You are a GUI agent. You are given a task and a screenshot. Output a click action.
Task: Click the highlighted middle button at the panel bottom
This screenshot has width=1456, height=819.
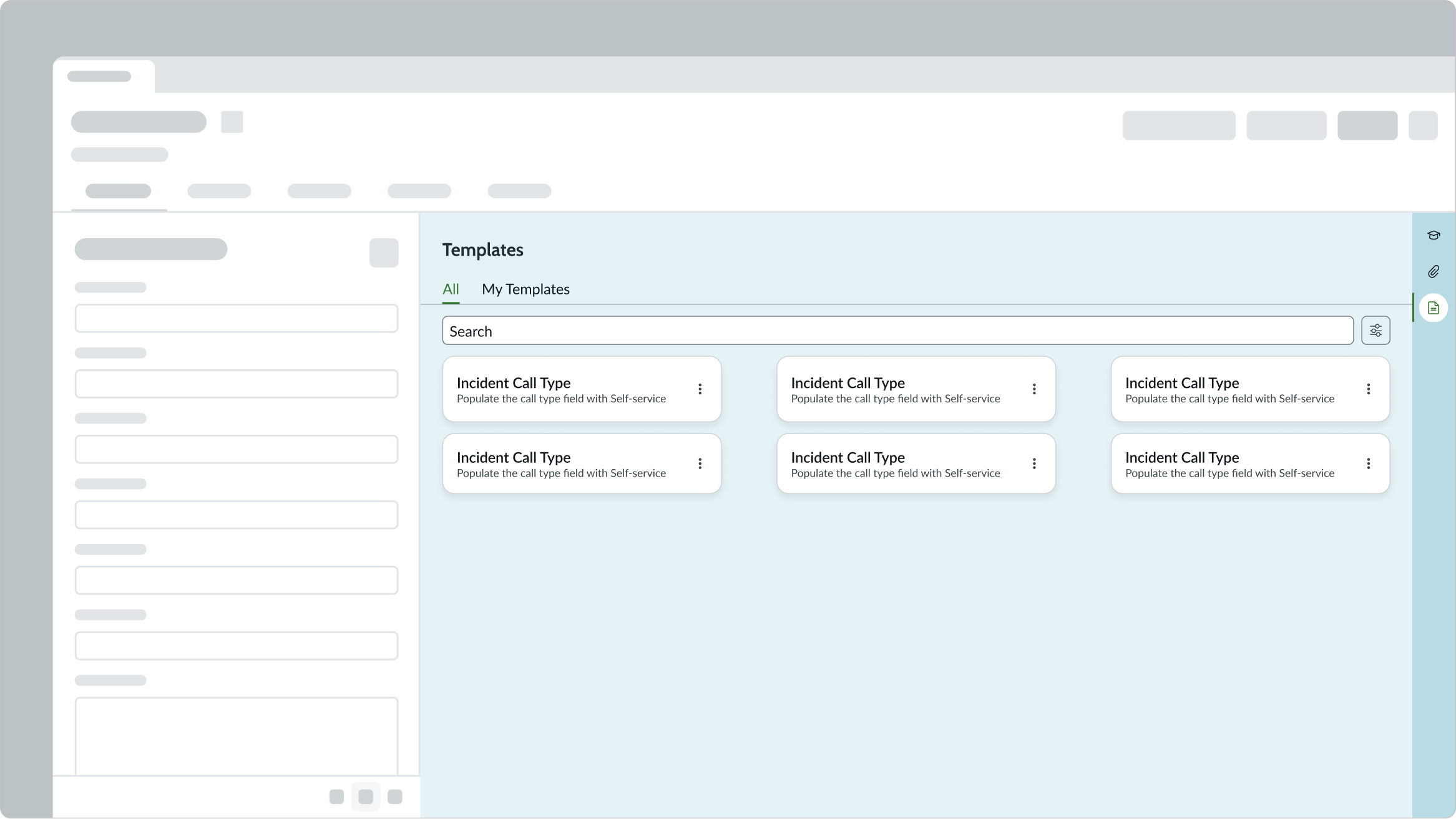click(x=366, y=796)
